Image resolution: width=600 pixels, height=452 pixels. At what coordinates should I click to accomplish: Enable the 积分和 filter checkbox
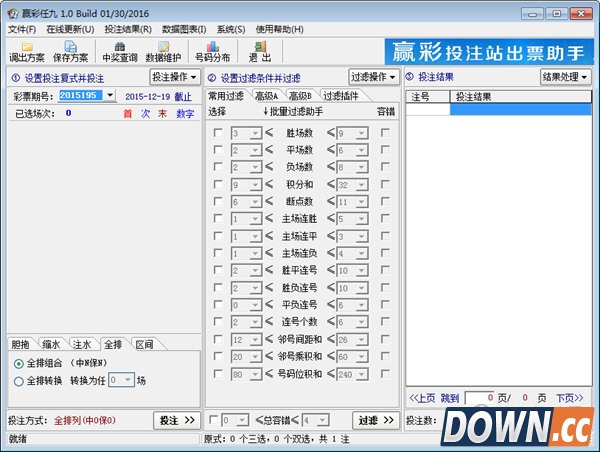218,184
